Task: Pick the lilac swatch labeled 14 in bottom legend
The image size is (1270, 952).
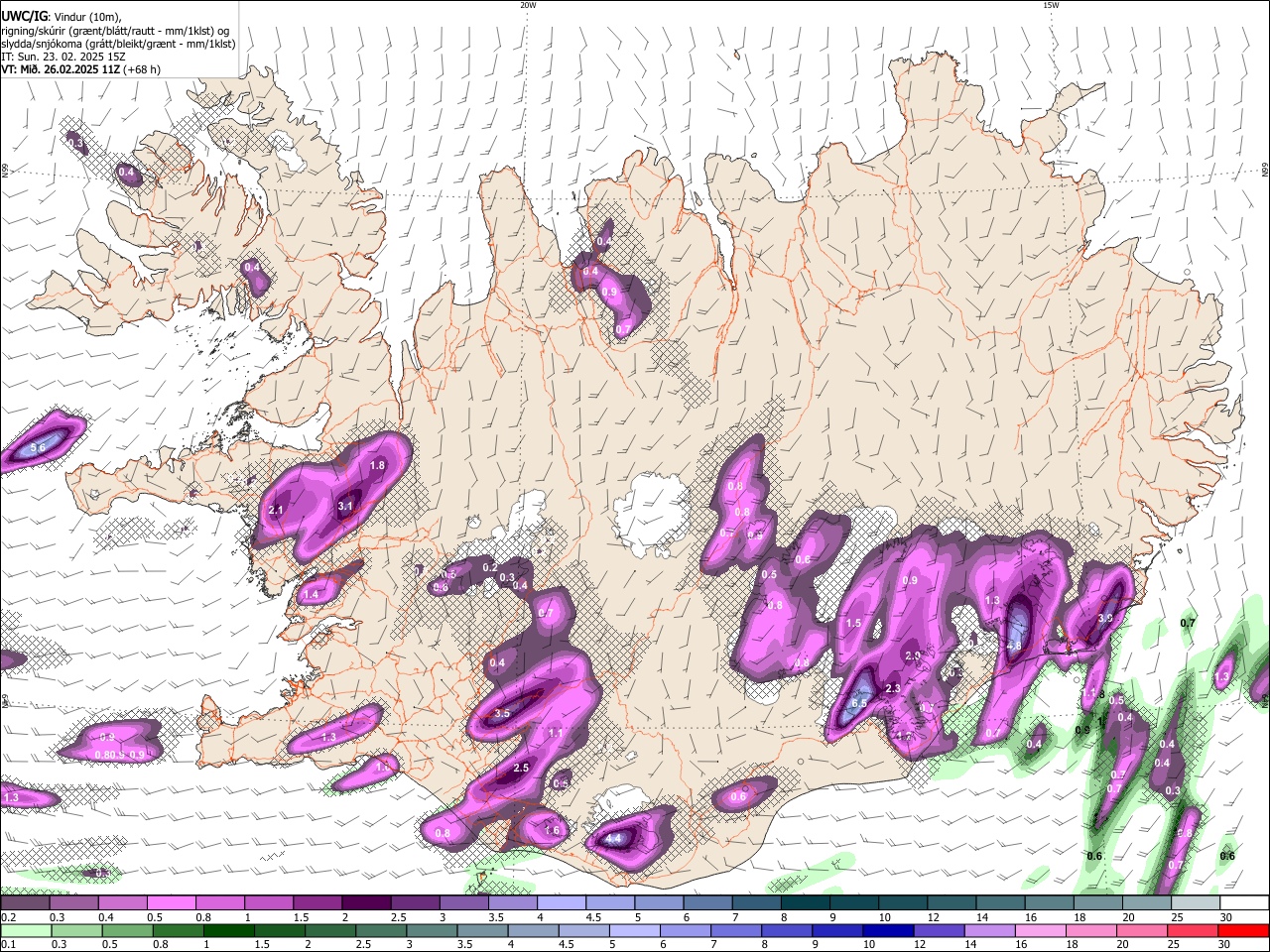Action: click(988, 930)
